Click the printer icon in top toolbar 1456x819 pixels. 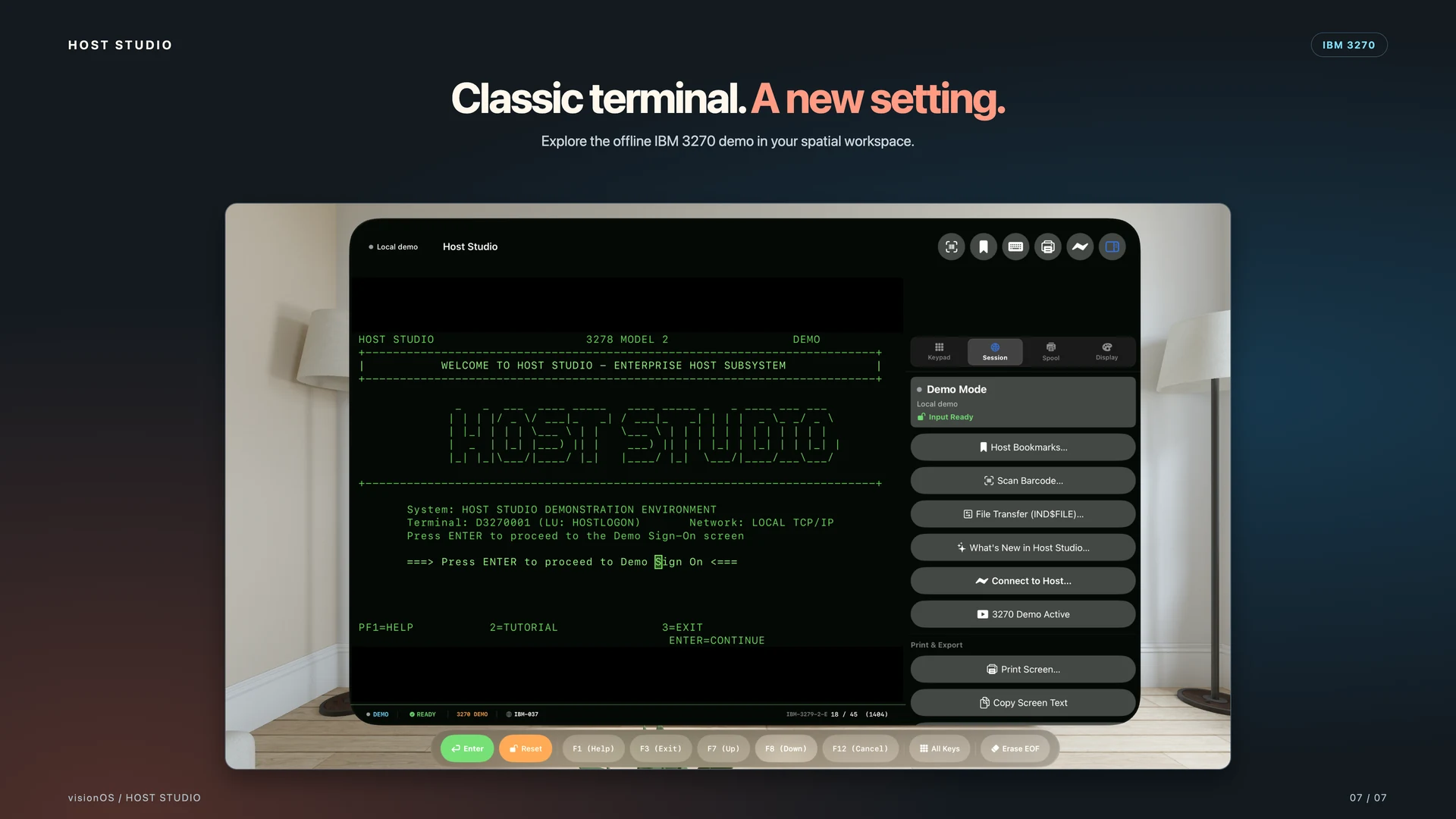1048,247
